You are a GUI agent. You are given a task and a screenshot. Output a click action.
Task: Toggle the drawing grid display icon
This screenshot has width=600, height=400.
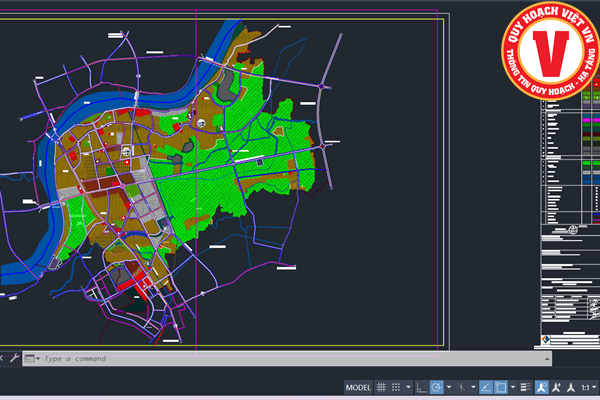382,387
